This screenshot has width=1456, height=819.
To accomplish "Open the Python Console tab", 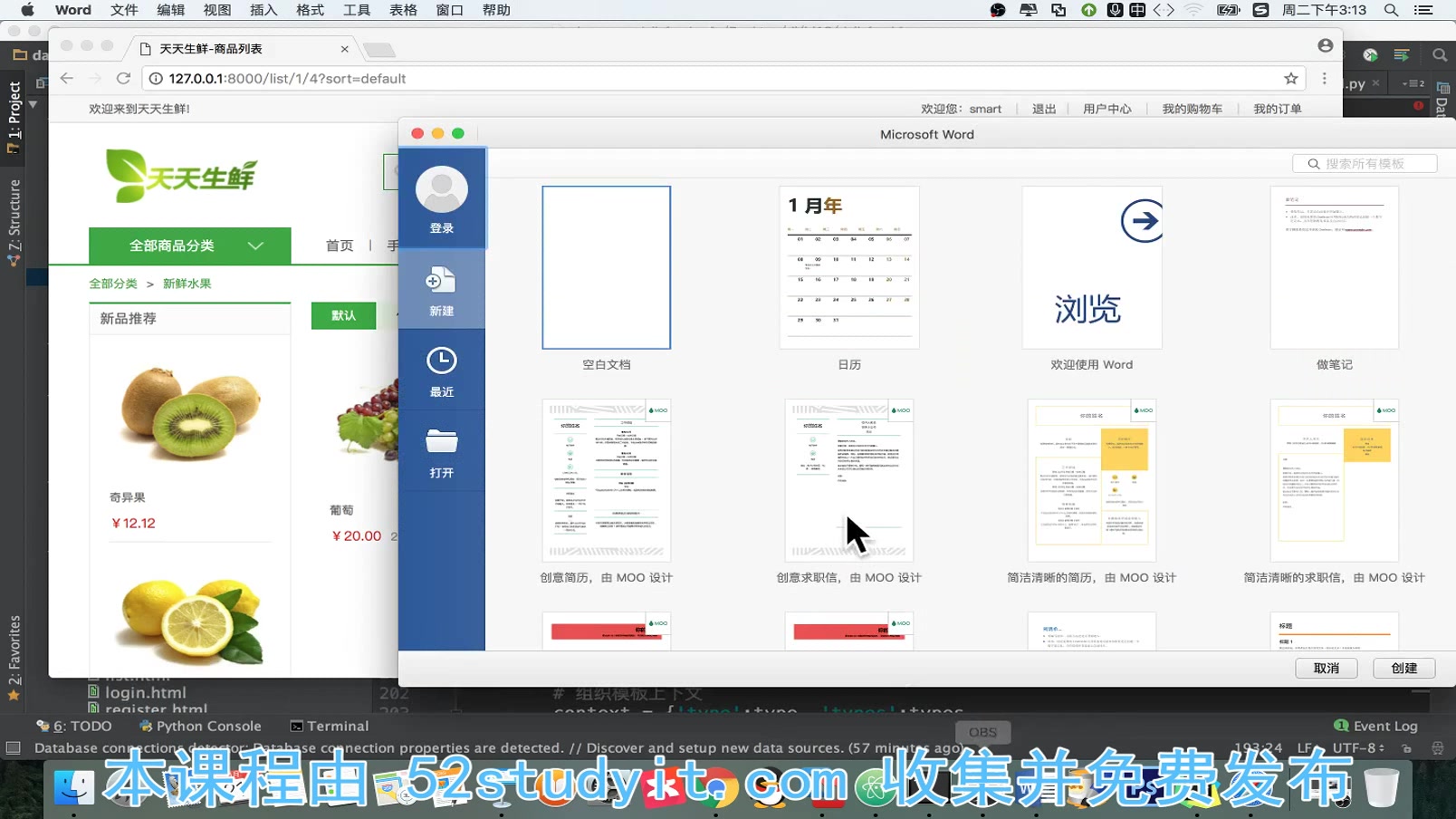I will click(200, 726).
